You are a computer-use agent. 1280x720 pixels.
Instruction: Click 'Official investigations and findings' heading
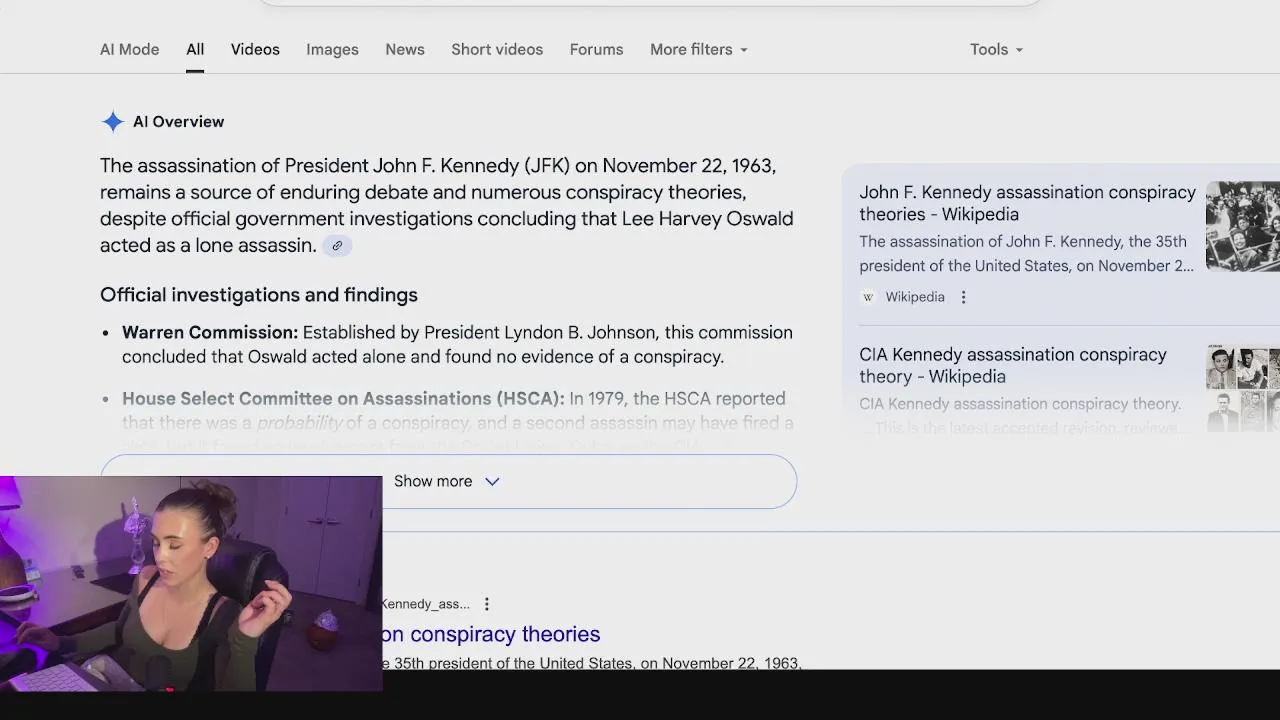259,295
